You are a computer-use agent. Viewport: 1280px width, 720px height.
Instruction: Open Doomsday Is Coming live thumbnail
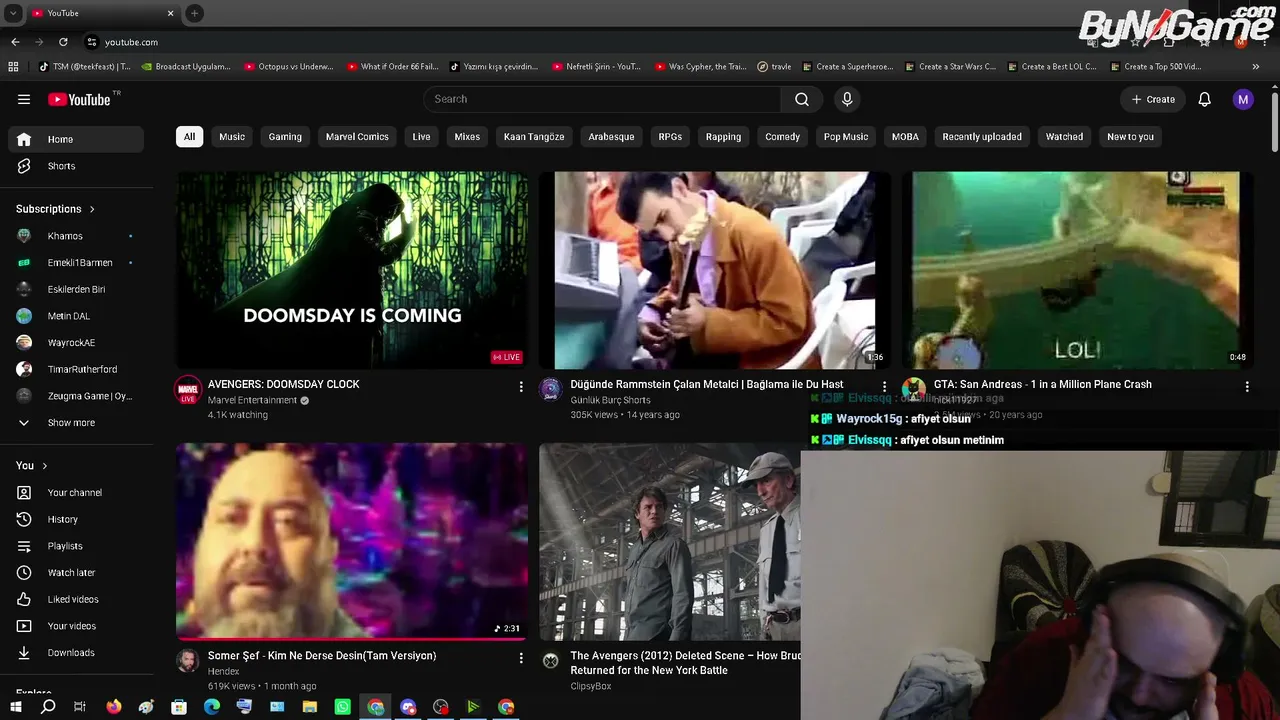coord(352,270)
